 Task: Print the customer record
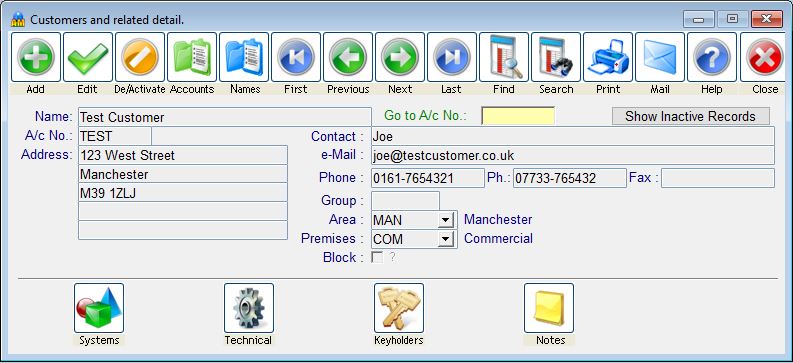click(x=608, y=57)
